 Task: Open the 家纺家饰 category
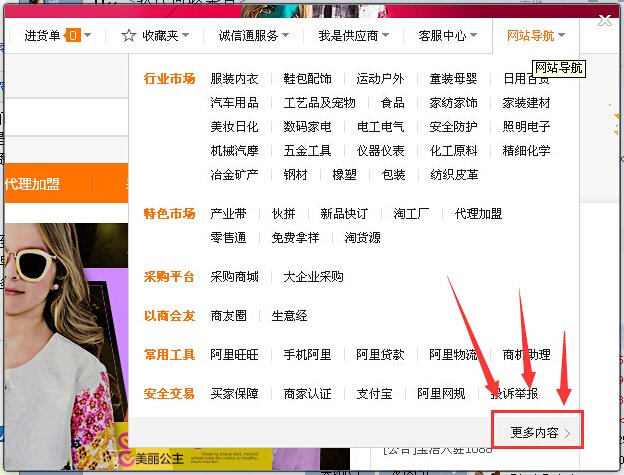[453, 103]
